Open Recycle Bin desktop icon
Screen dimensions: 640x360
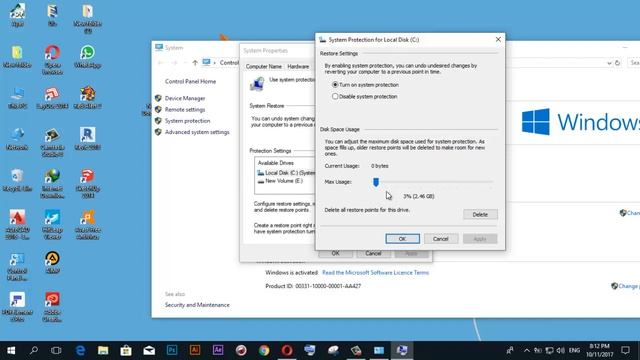(17, 180)
